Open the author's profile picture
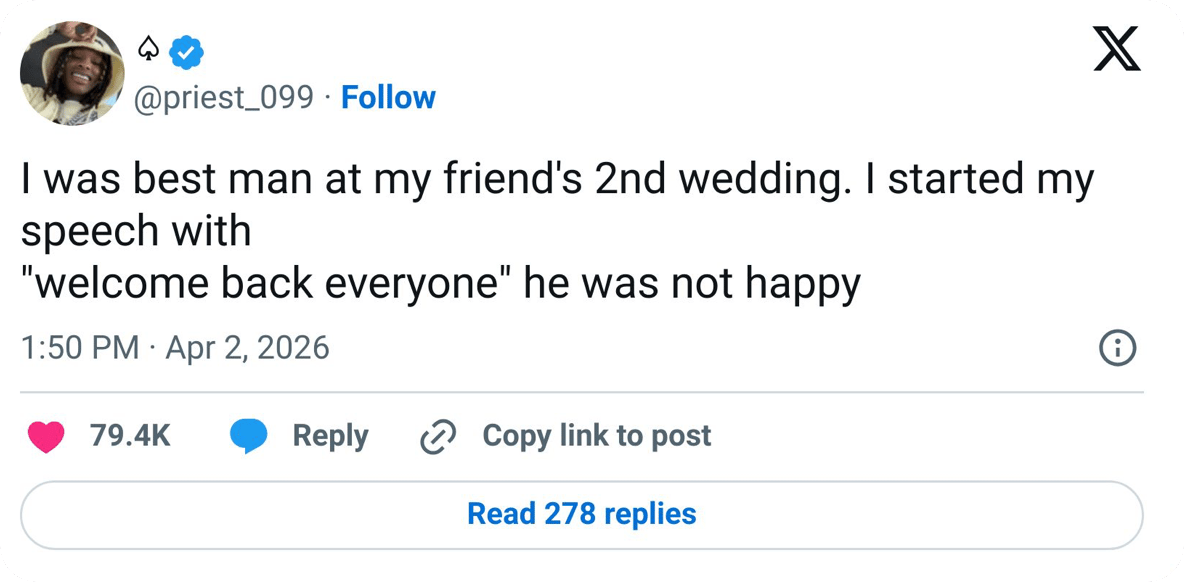 72,72
